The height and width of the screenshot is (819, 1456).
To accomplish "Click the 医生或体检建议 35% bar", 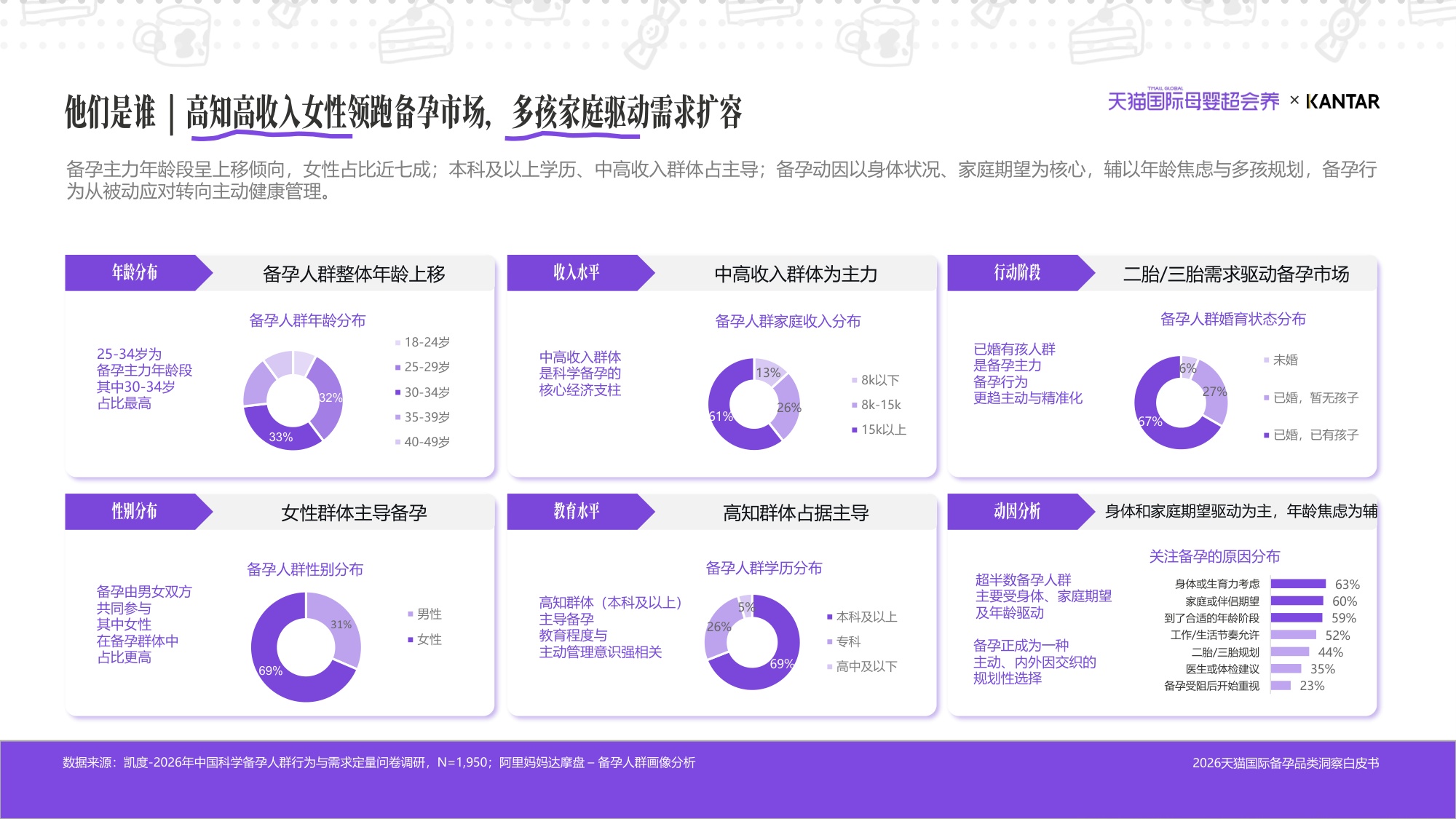I will [x=1286, y=669].
